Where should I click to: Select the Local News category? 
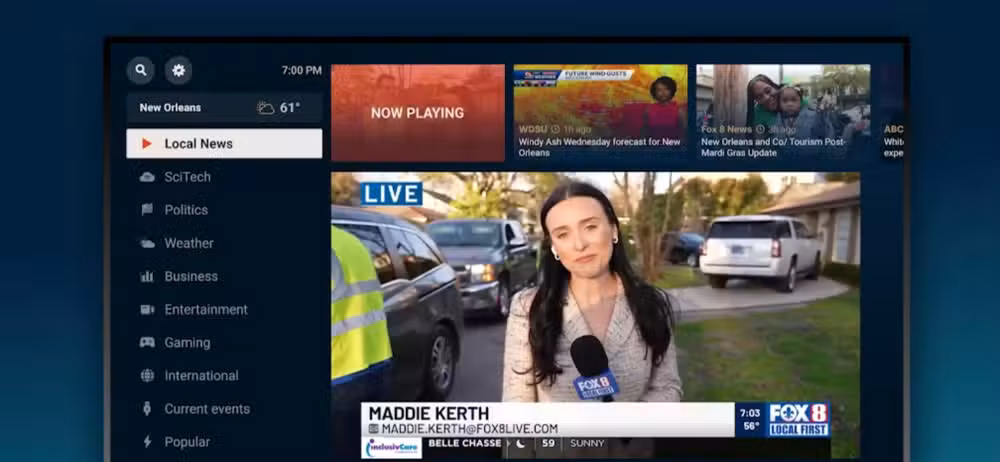click(224, 144)
